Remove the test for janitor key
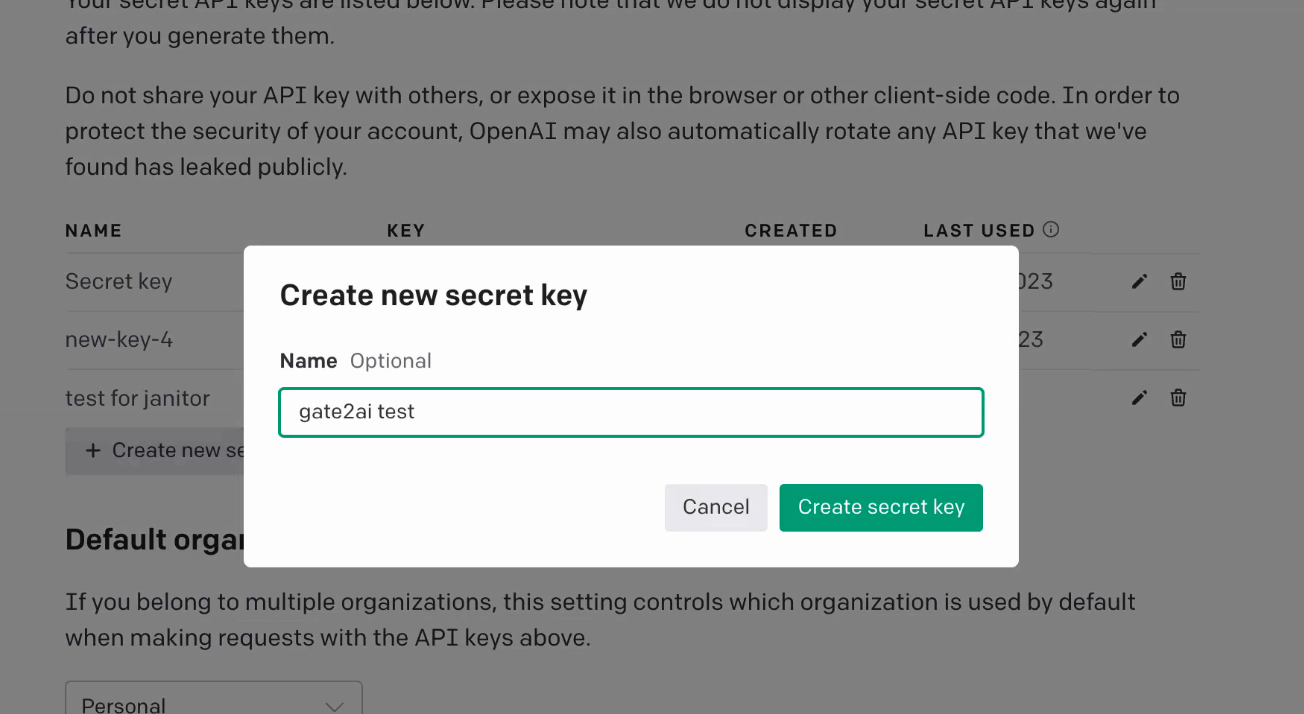Viewport: 1304px width, 714px height. point(1178,398)
